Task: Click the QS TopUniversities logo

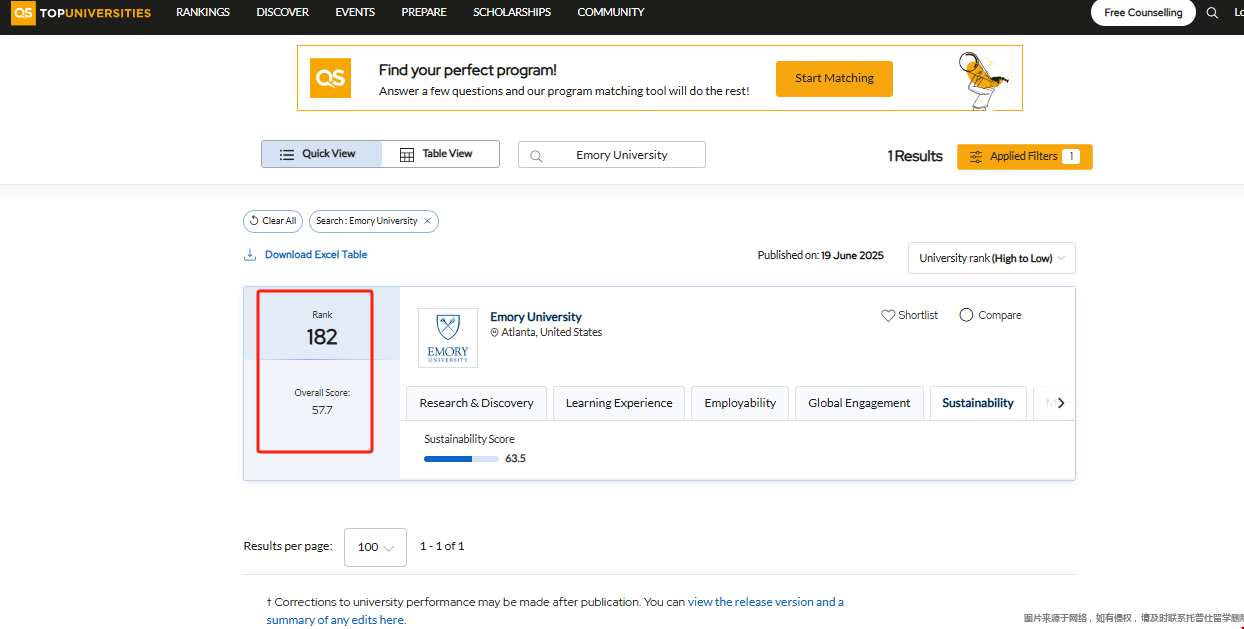Action: click(82, 13)
